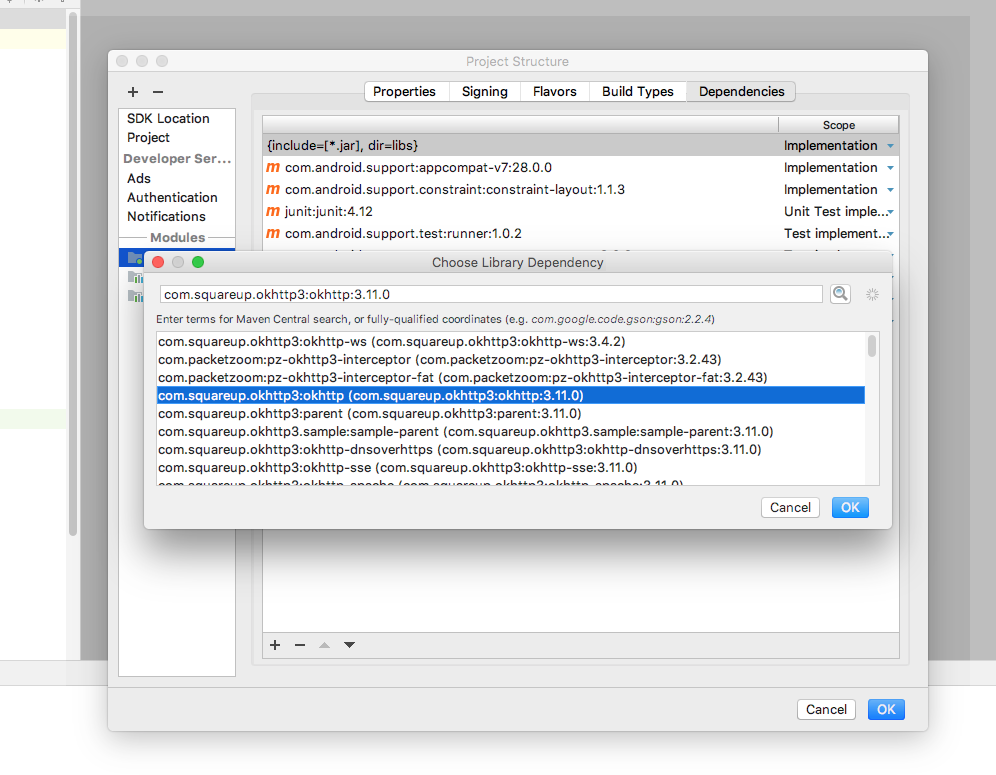Click Maven icon of junit:junit:4.12
This screenshot has width=996, height=775.
click(273, 211)
